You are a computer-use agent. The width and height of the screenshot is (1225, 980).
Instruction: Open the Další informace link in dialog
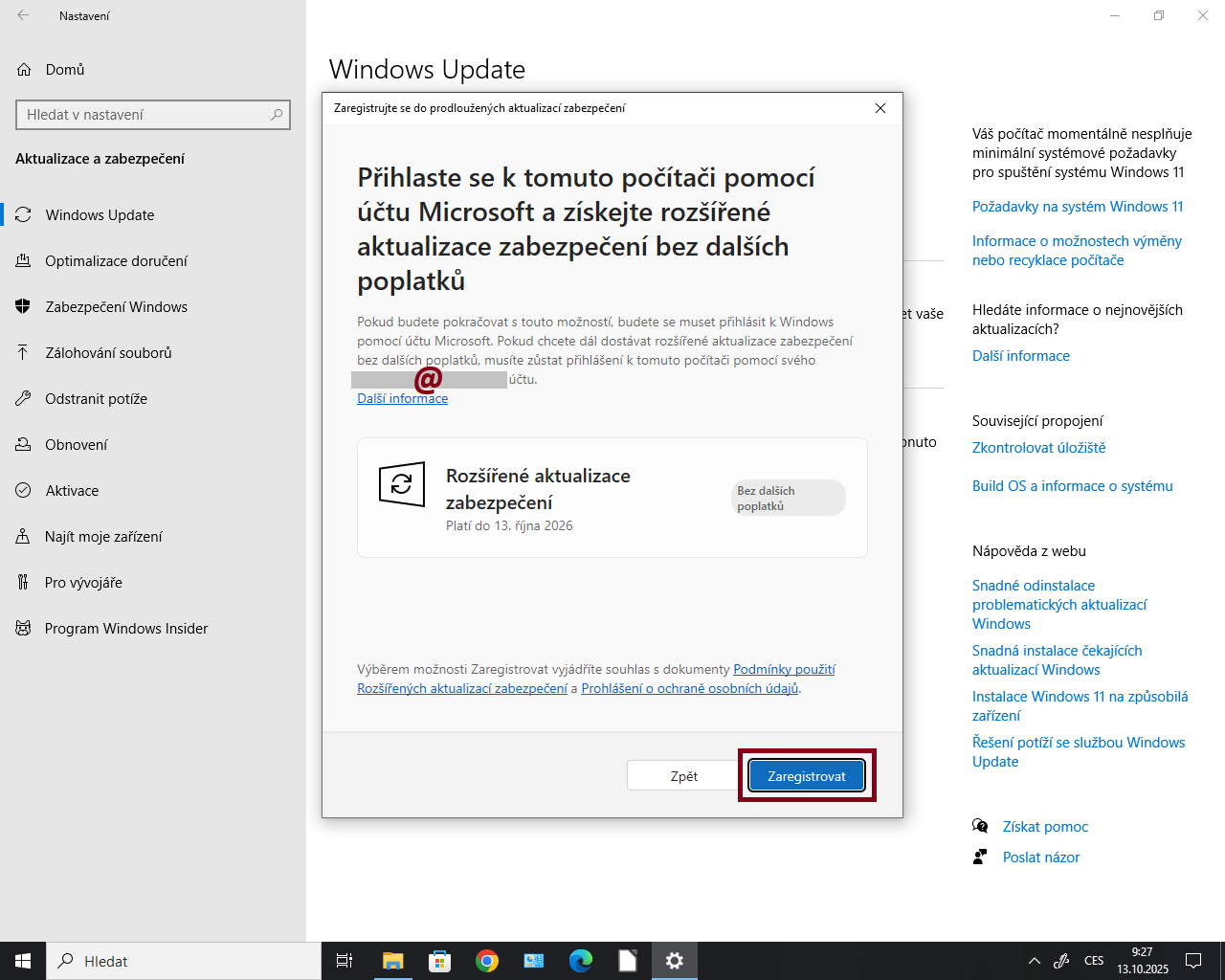tap(402, 398)
